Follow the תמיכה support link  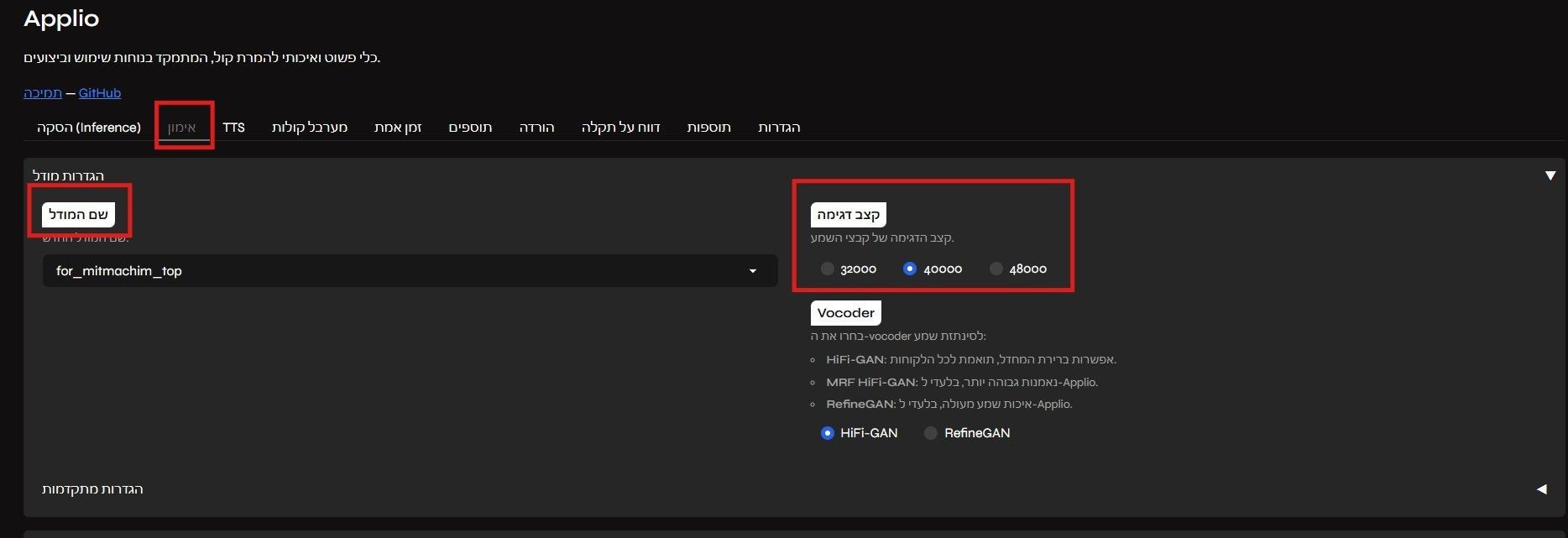point(43,93)
